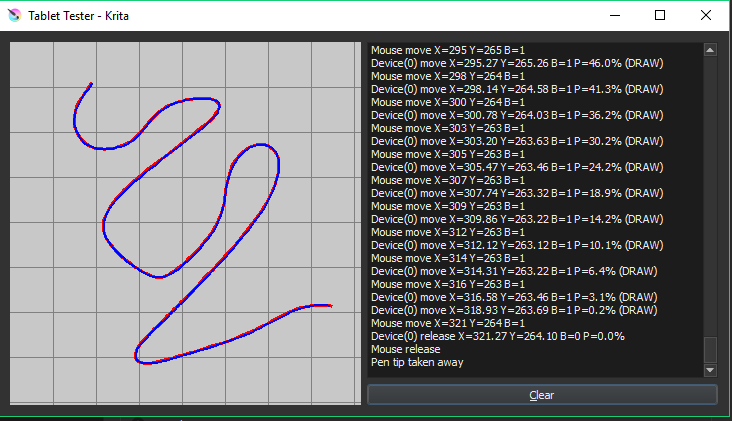Click log line with P=10.1% (DRAW)
This screenshot has width=732, height=421.
517,245
